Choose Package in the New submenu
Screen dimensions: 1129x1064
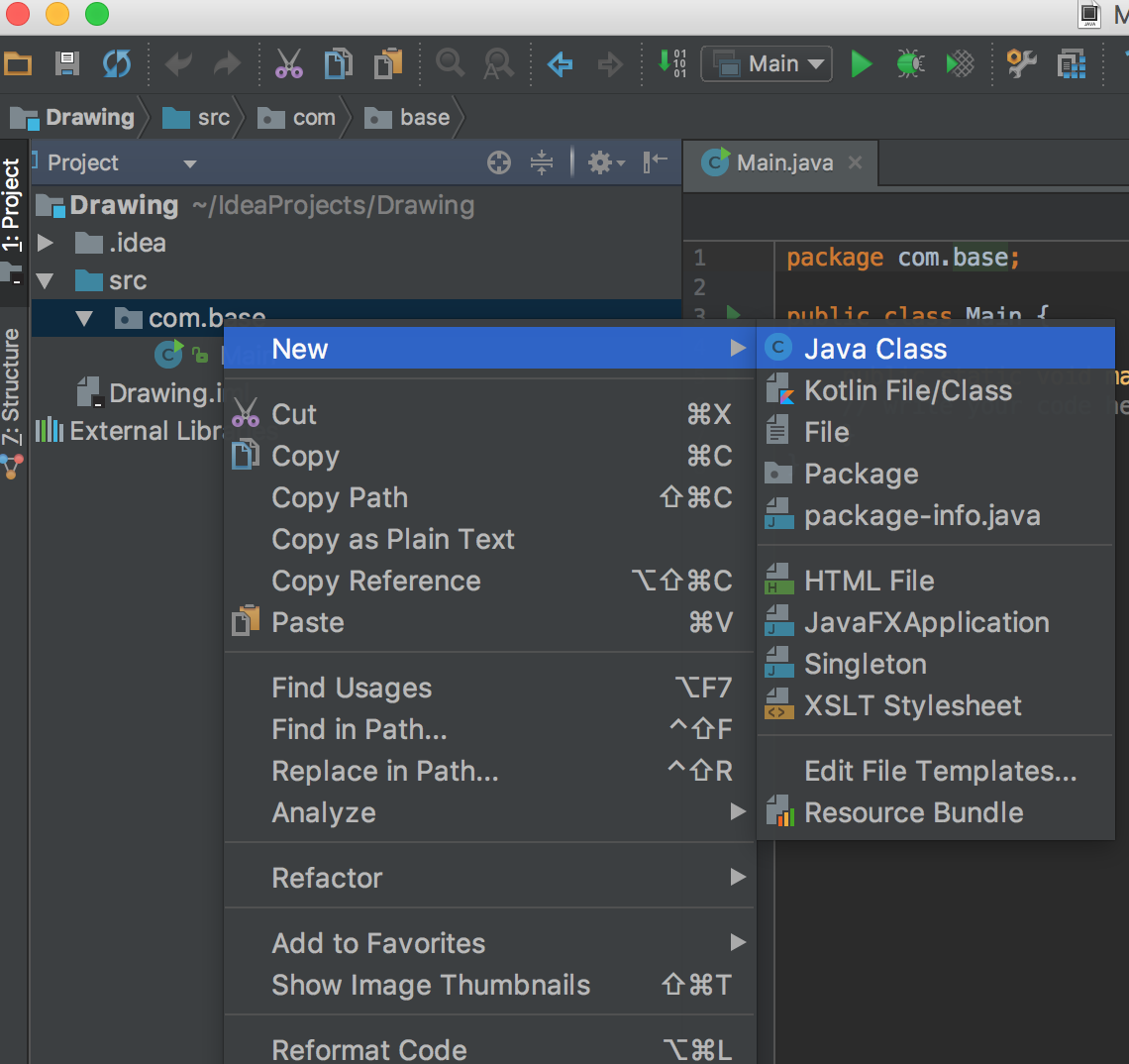[936, 474]
